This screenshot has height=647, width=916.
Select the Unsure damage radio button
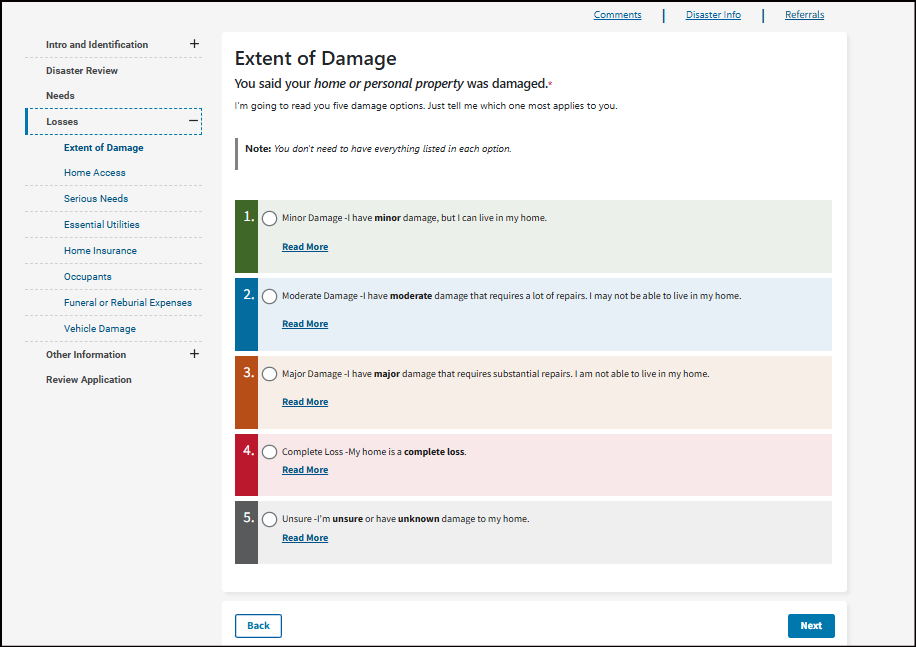tap(270, 519)
